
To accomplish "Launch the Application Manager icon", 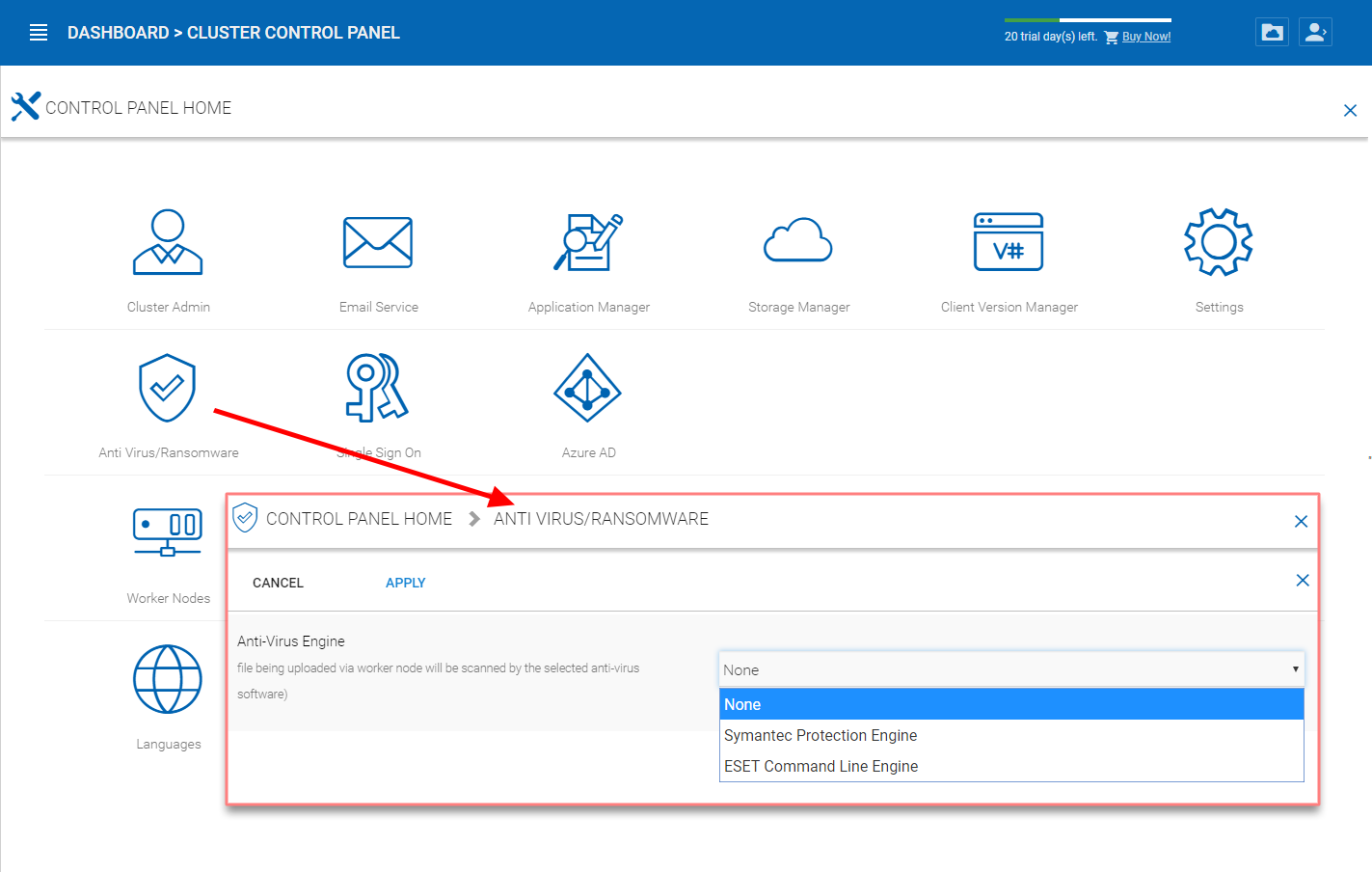I will pos(588,242).
